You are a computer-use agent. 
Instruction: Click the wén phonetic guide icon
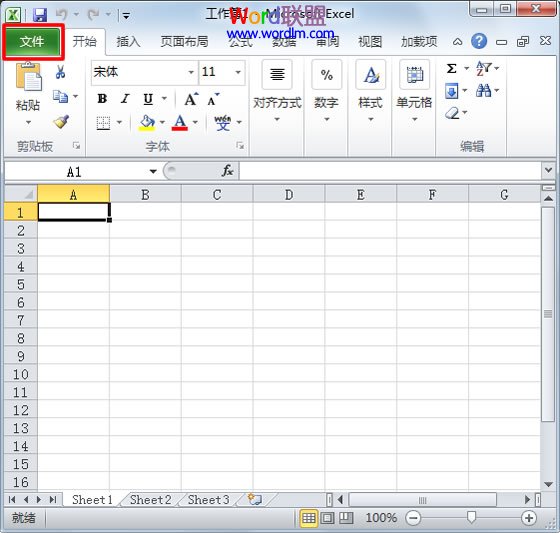point(223,123)
